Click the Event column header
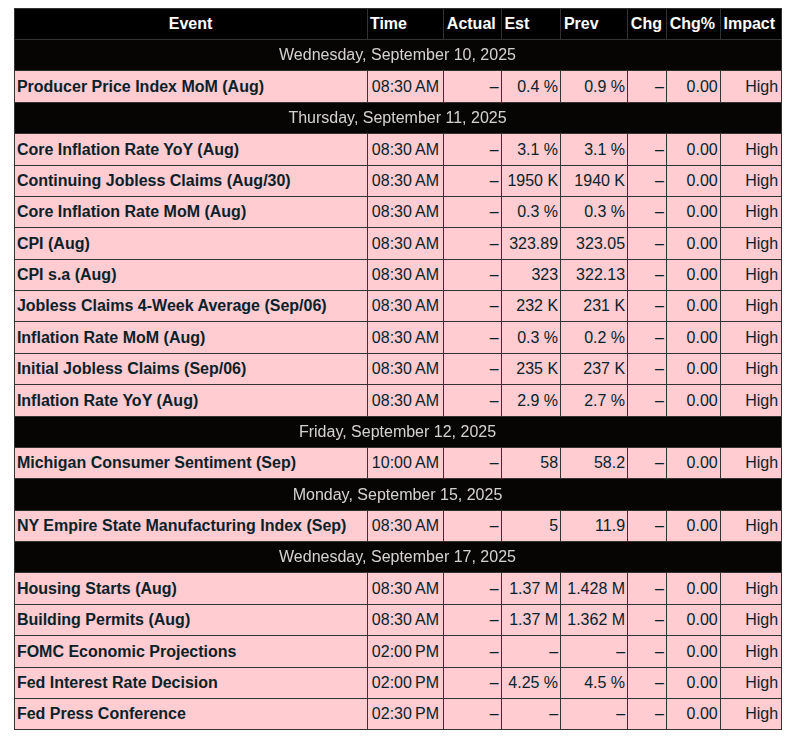This screenshot has height=739, width=801. click(x=191, y=23)
